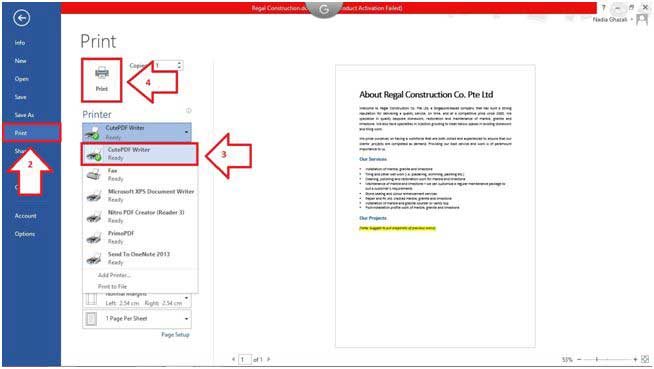Click the printer info icon
654x369 pixels.
coord(189,110)
